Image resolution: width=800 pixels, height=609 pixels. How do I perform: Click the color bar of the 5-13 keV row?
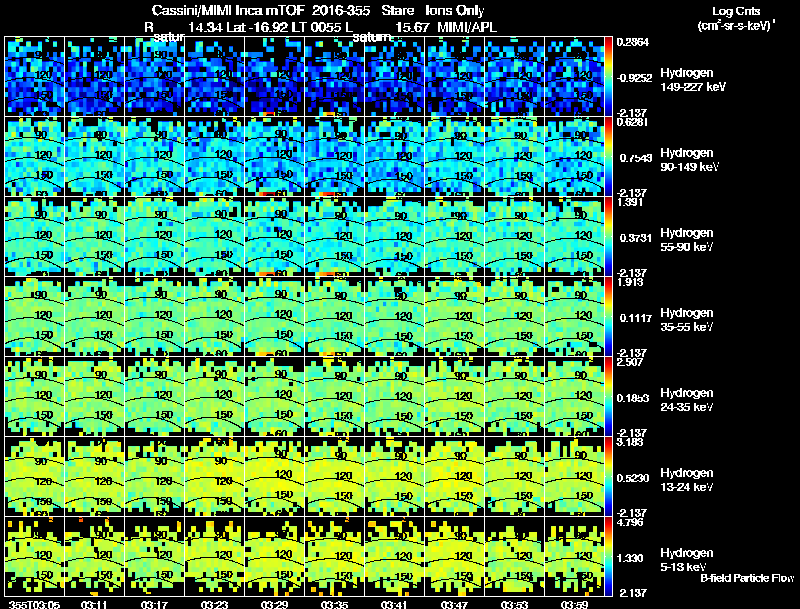click(608, 557)
